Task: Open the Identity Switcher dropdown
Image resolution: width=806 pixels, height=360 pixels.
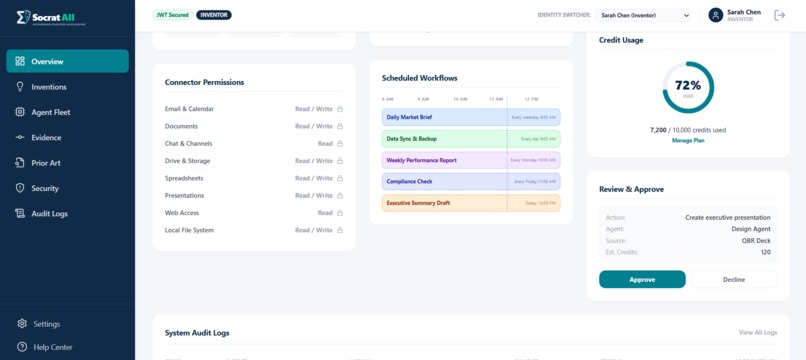Action: pyautogui.click(x=643, y=15)
